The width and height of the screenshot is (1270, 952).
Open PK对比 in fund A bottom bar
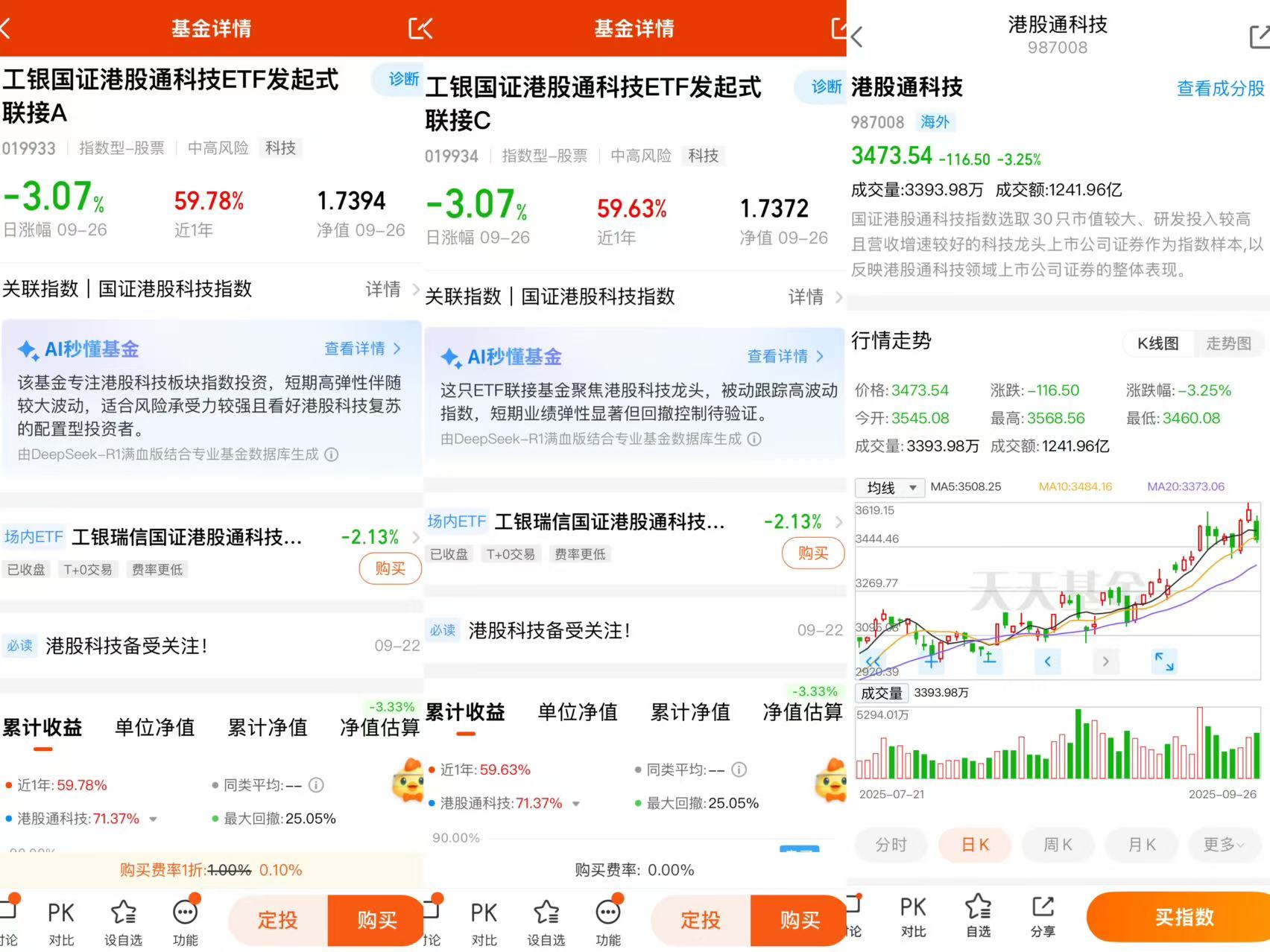tap(61, 922)
